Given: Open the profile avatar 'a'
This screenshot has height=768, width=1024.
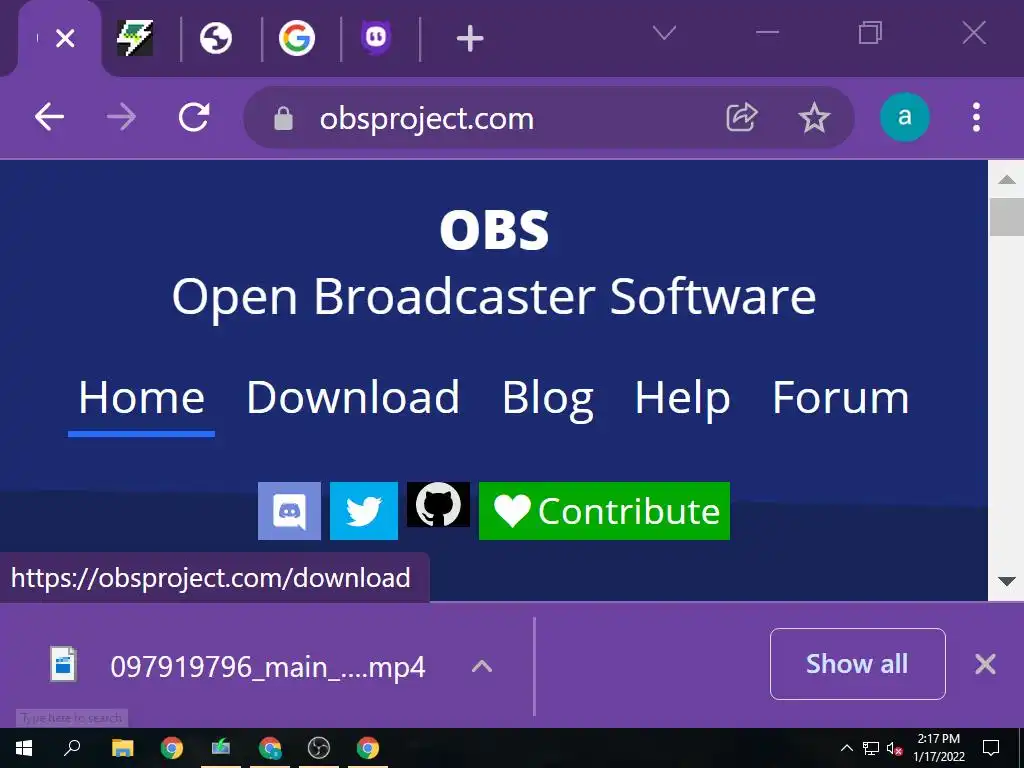Looking at the screenshot, I should pos(904,117).
